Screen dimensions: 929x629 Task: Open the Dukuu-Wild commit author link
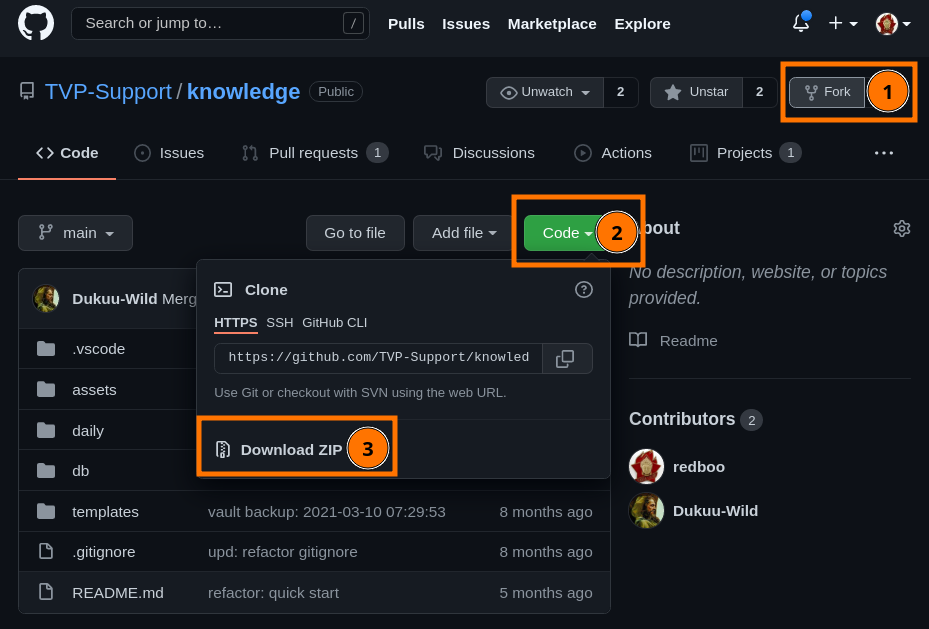(x=114, y=299)
